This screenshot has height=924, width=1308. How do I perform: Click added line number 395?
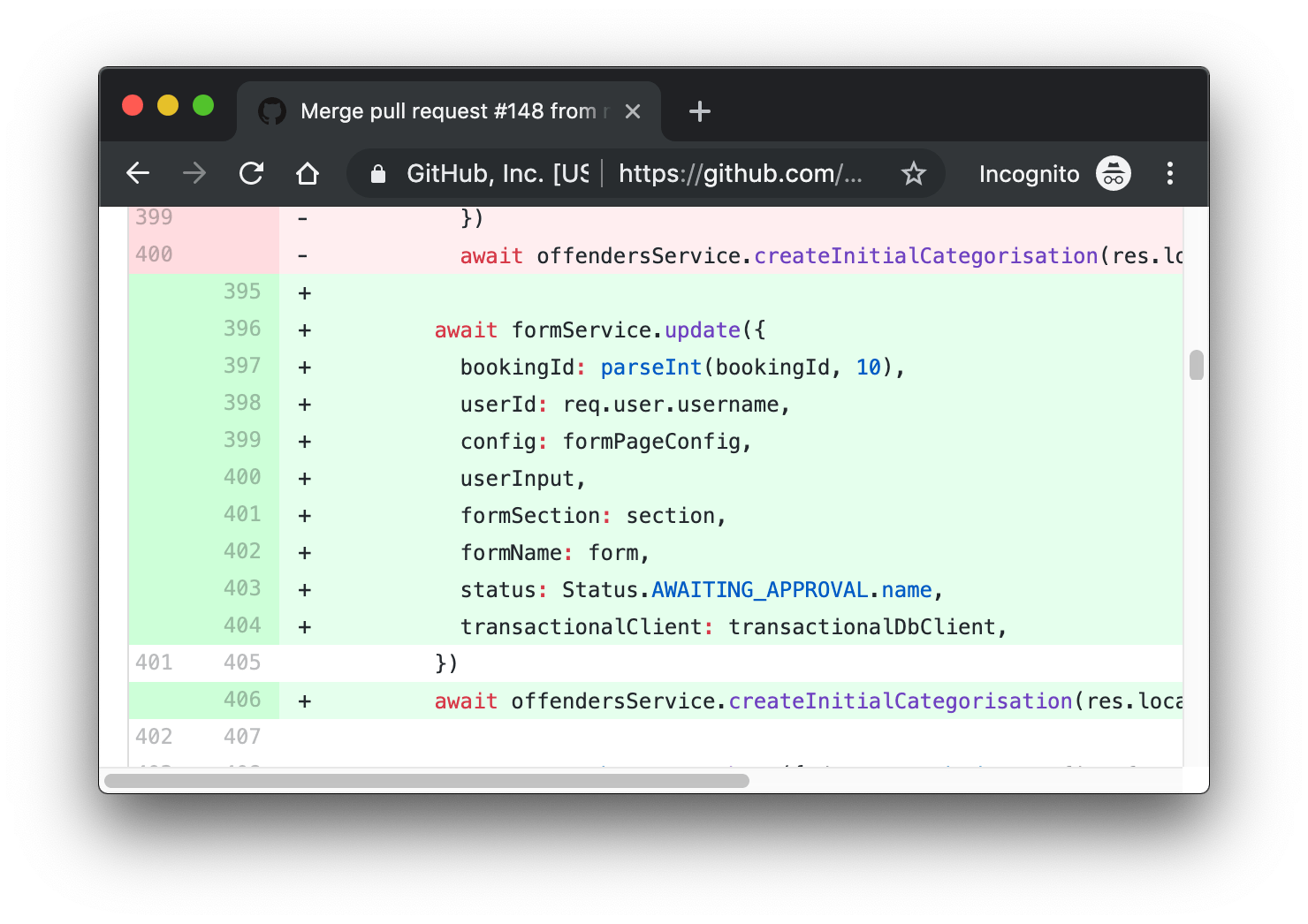click(x=242, y=292)
